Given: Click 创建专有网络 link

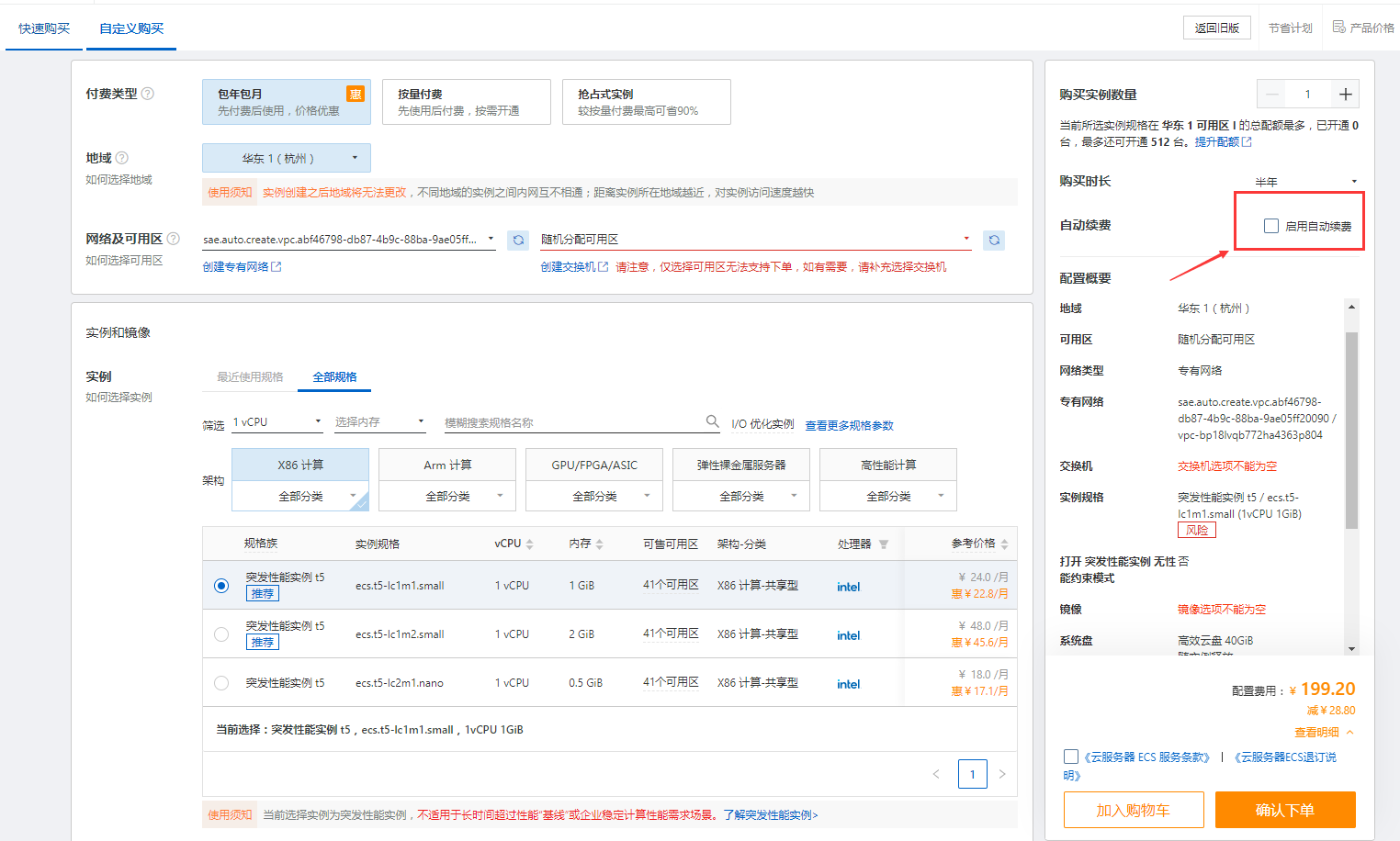Looking at the screenshot, I should coord(242,267).
